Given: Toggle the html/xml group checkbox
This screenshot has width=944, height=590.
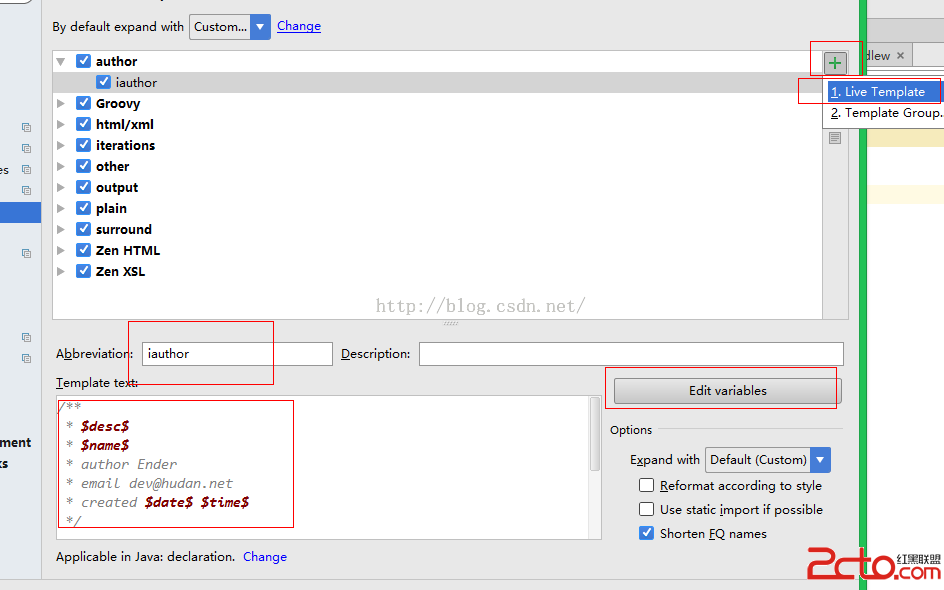Looking at the screenshot, I should [x=84, y=124].
